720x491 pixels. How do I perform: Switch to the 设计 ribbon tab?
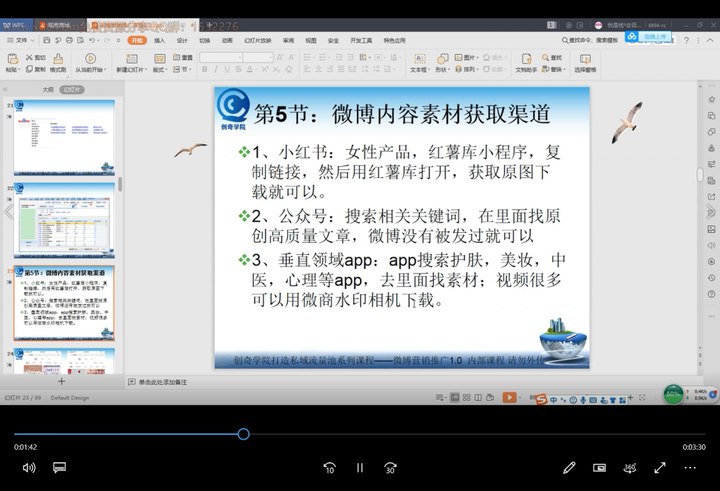tap(182, 40)
